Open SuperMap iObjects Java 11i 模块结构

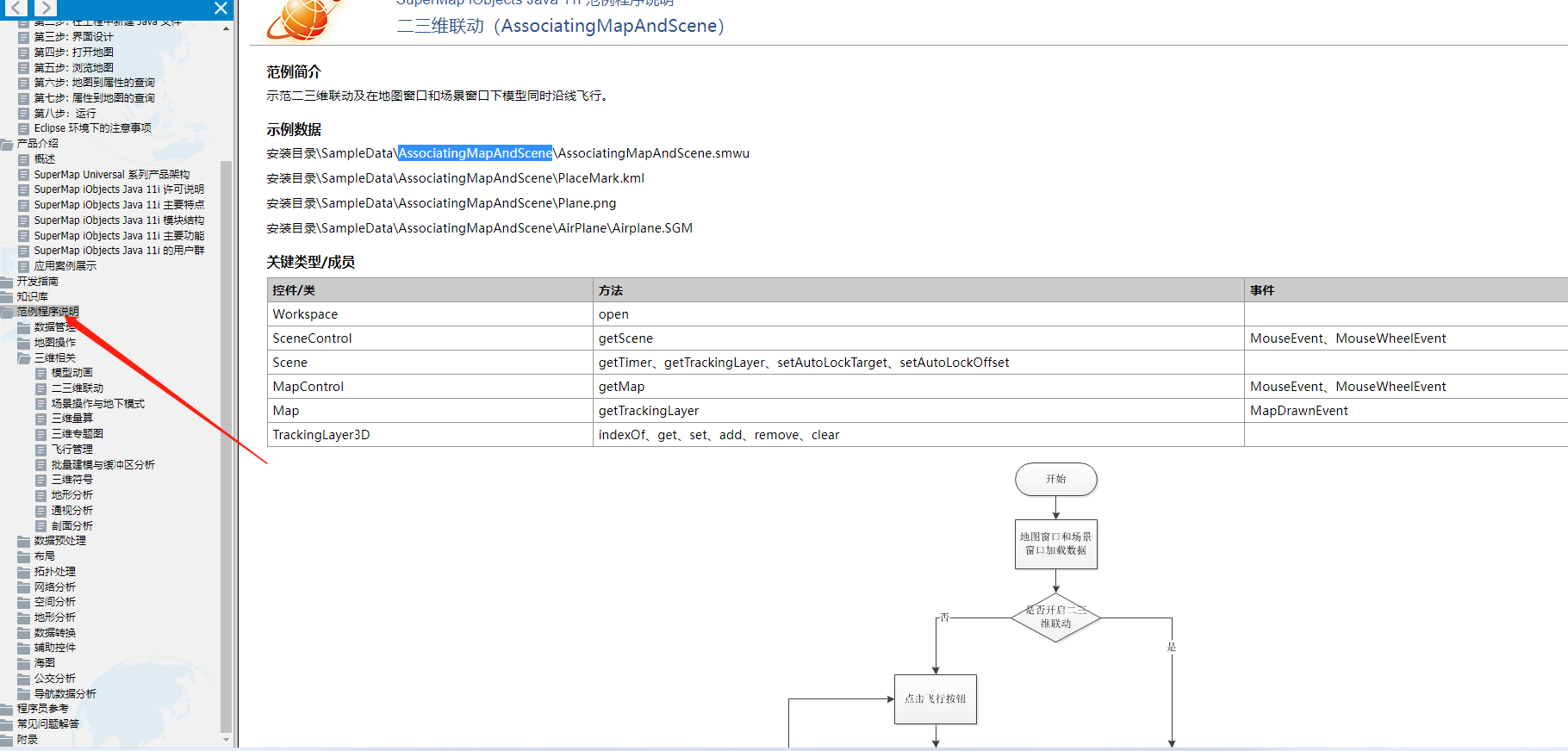point(120,220)
